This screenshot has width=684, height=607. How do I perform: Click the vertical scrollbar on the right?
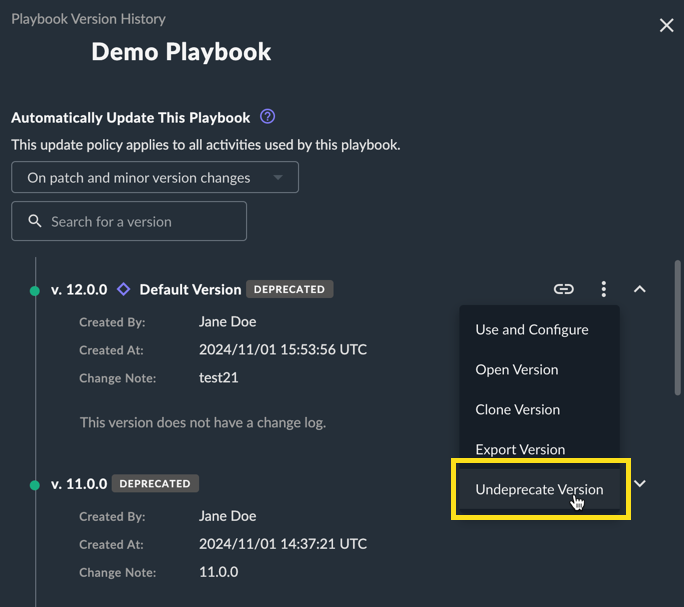click(677, 327)
